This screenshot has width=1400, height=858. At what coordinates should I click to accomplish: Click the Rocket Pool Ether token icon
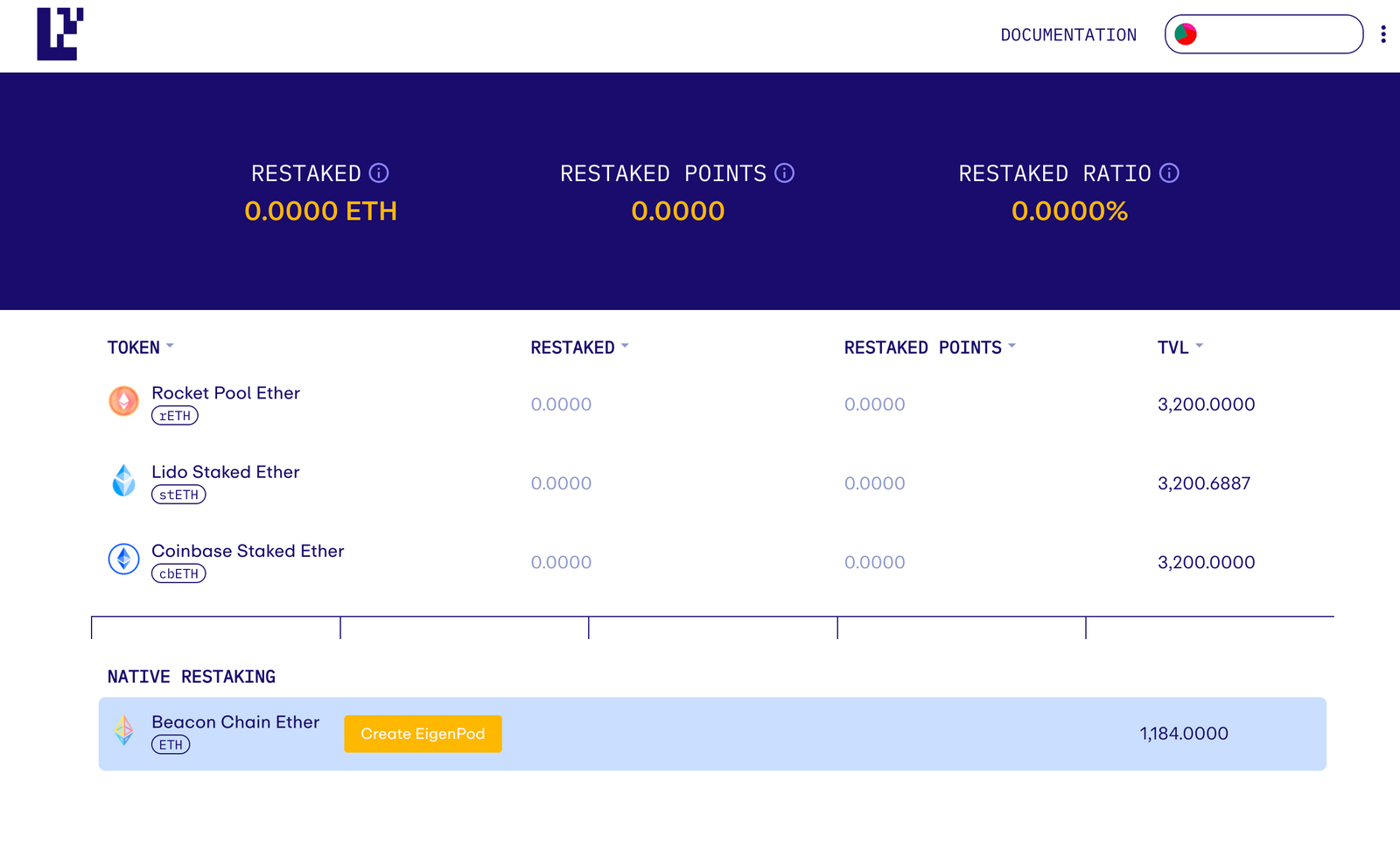tap(123, 402)
